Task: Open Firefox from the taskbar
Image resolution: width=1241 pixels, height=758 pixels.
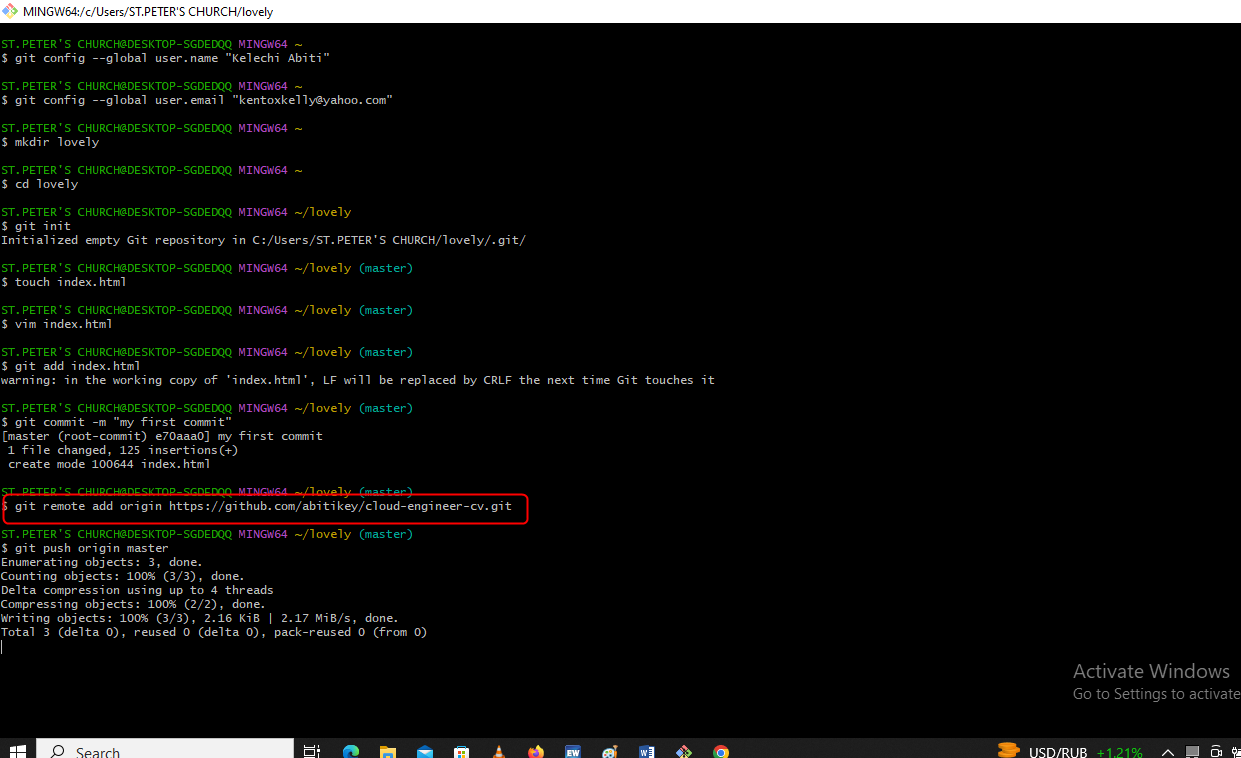Action: click(x=536, y=751)
